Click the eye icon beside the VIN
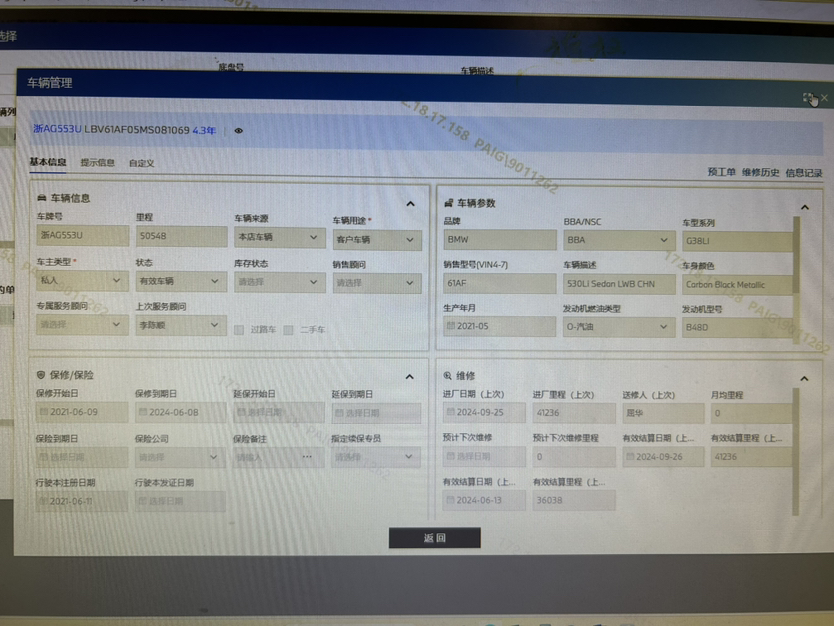This screenshot has width=834, height=626. [238, 131]
